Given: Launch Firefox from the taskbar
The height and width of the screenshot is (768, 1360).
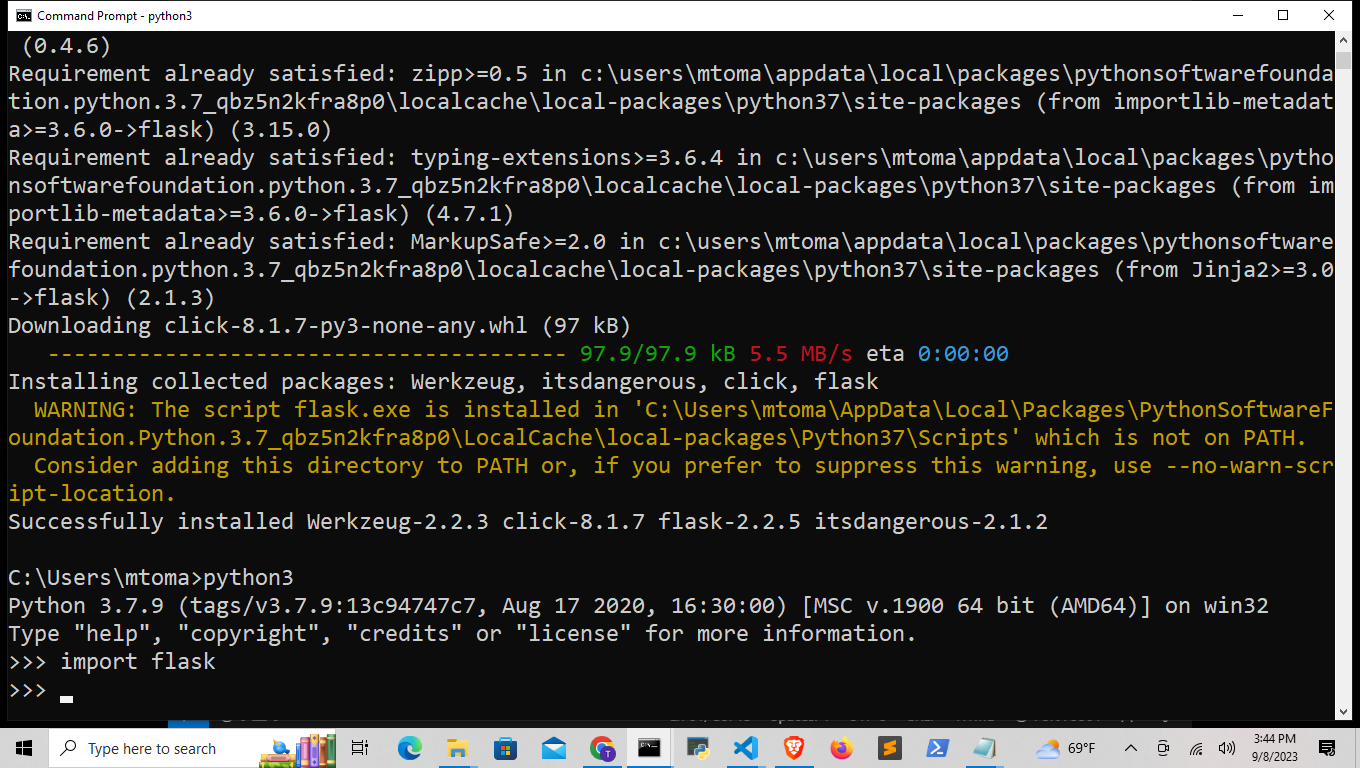Looking at the screenshot, I should (x=841, y=748).
